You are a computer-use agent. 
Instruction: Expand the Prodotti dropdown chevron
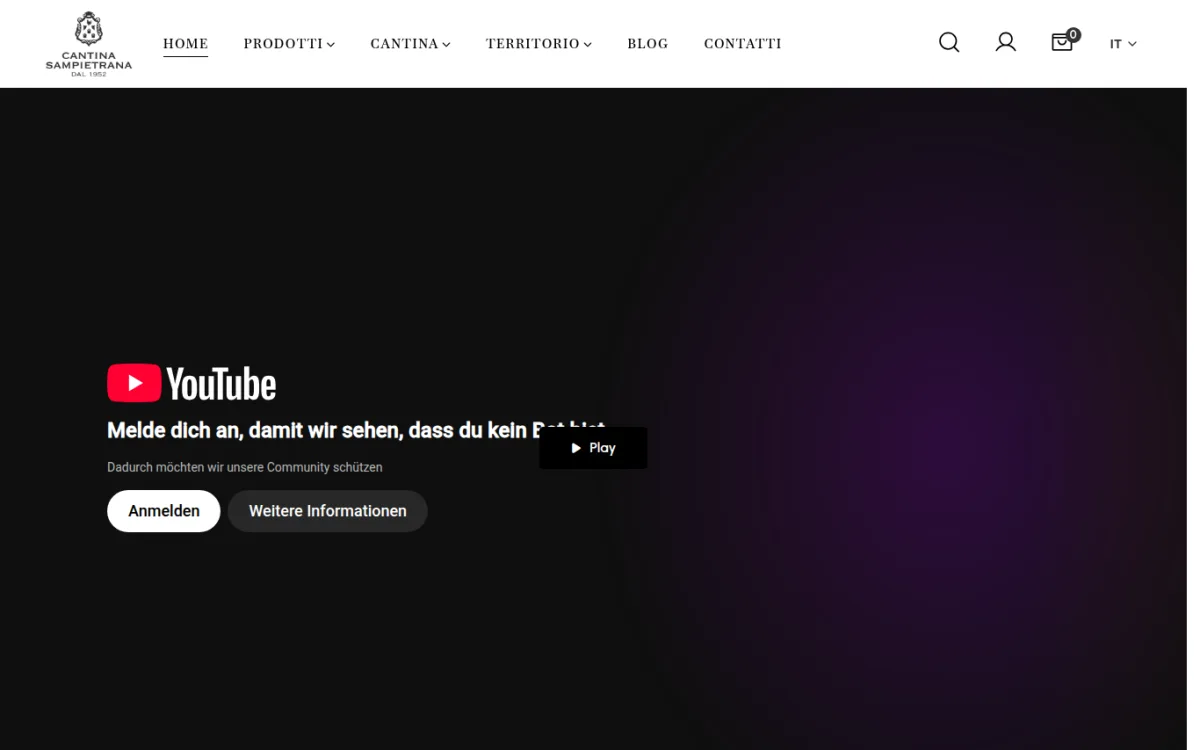331,44
